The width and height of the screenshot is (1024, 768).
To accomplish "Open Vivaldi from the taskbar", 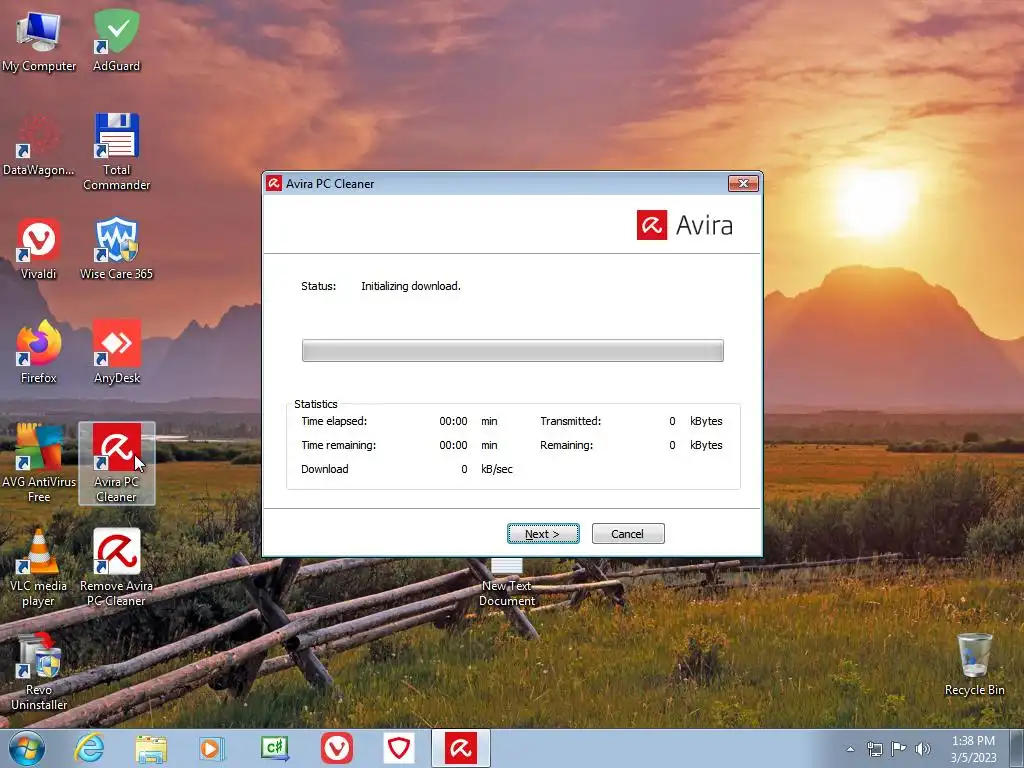I will [337, 748].
